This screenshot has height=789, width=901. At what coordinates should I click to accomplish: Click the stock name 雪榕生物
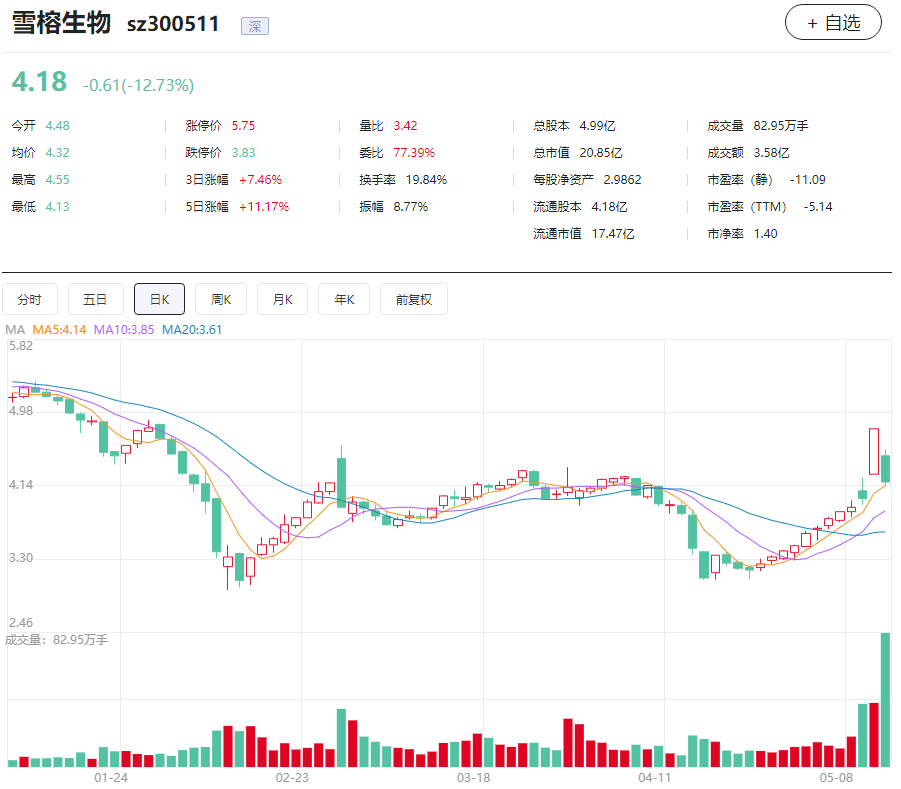tap(61, 23)
